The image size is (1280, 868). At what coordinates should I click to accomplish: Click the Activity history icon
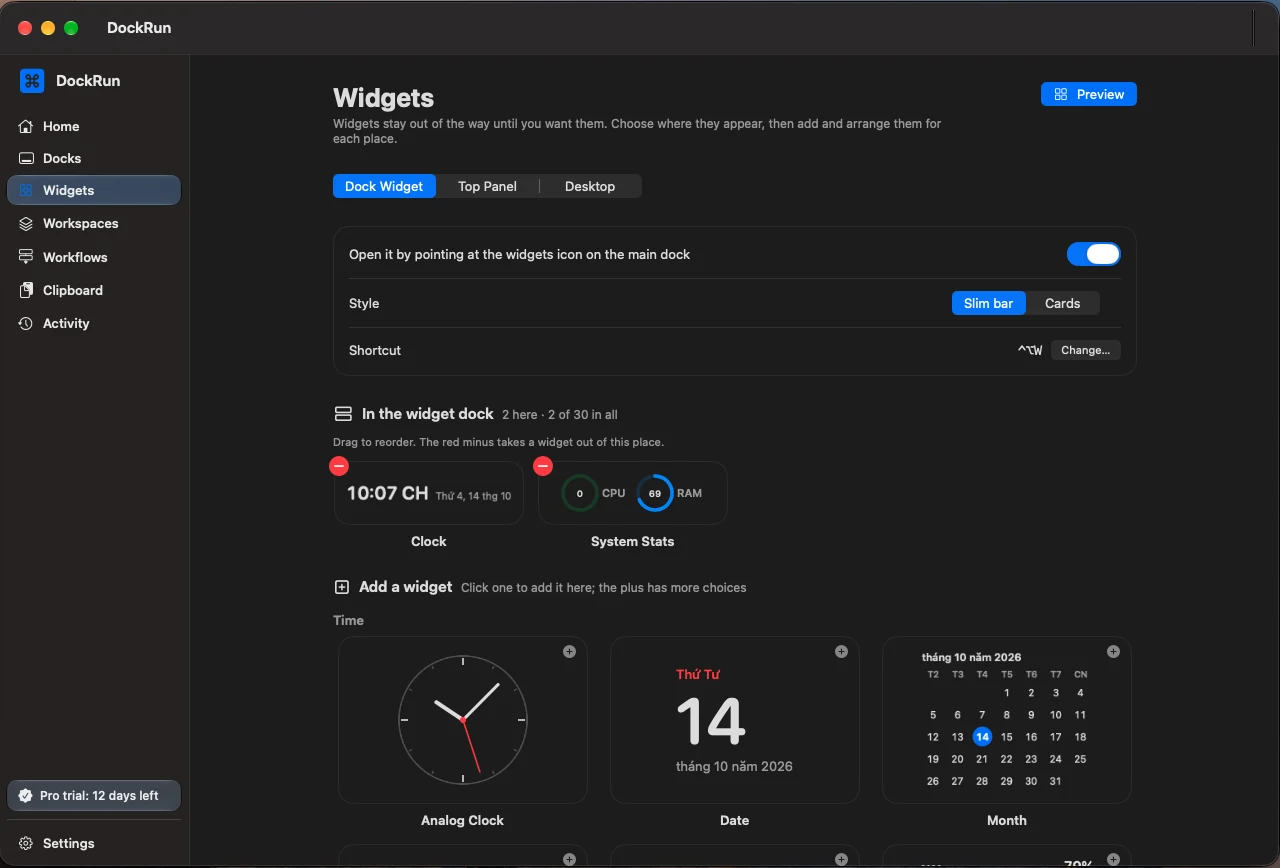26,324
